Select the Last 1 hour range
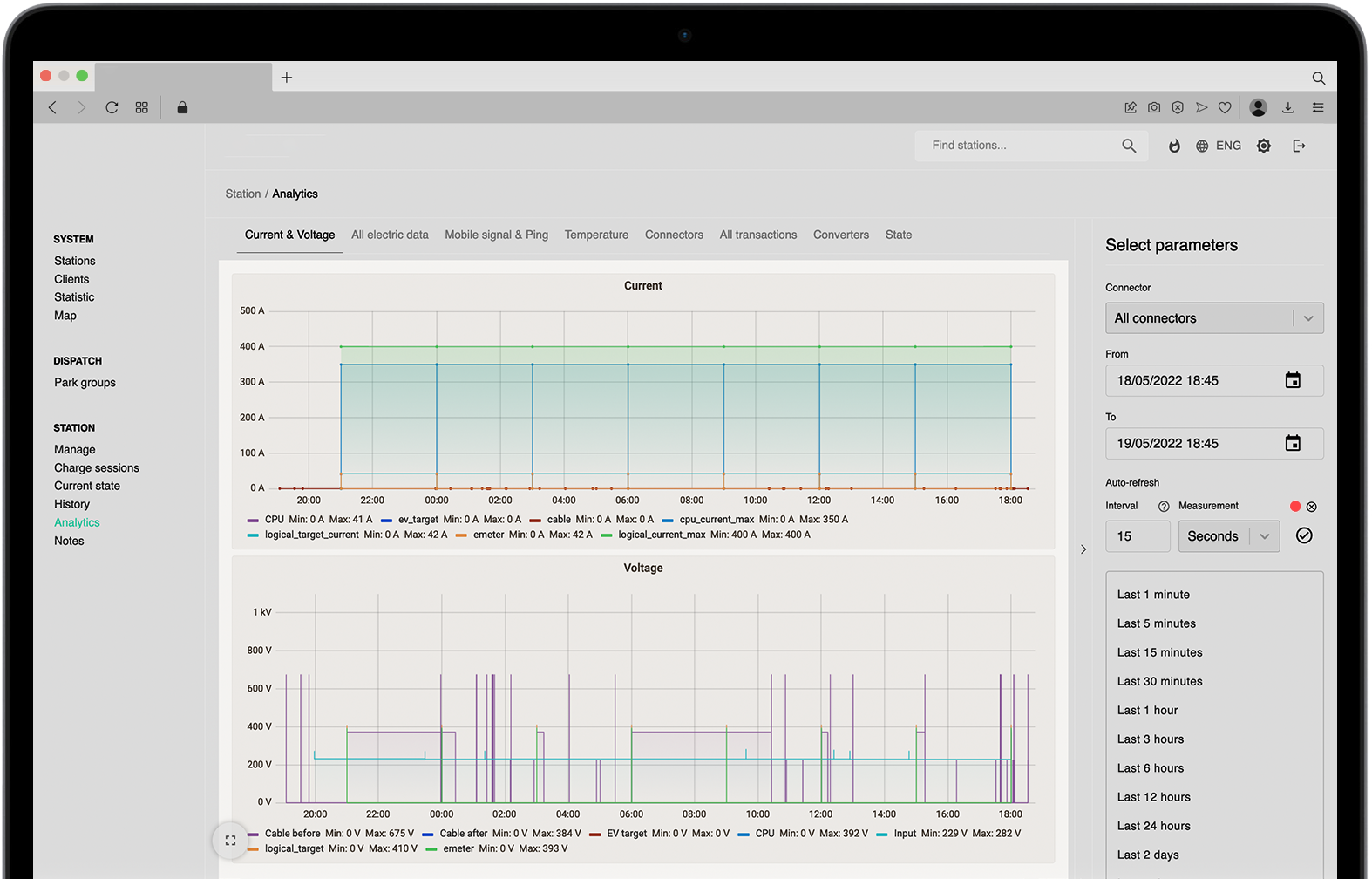Screen dimensions: 1372x879 tap(1147, 711)
